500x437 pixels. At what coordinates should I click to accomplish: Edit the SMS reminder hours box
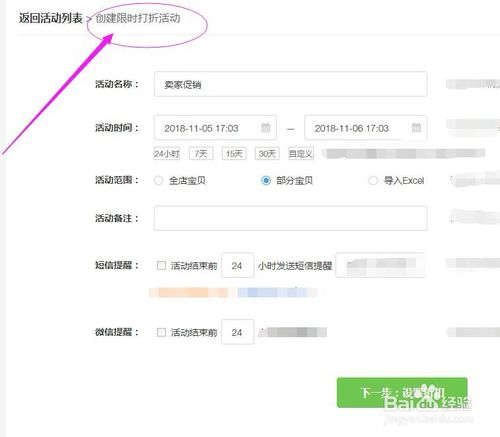(x=238, y=265)
